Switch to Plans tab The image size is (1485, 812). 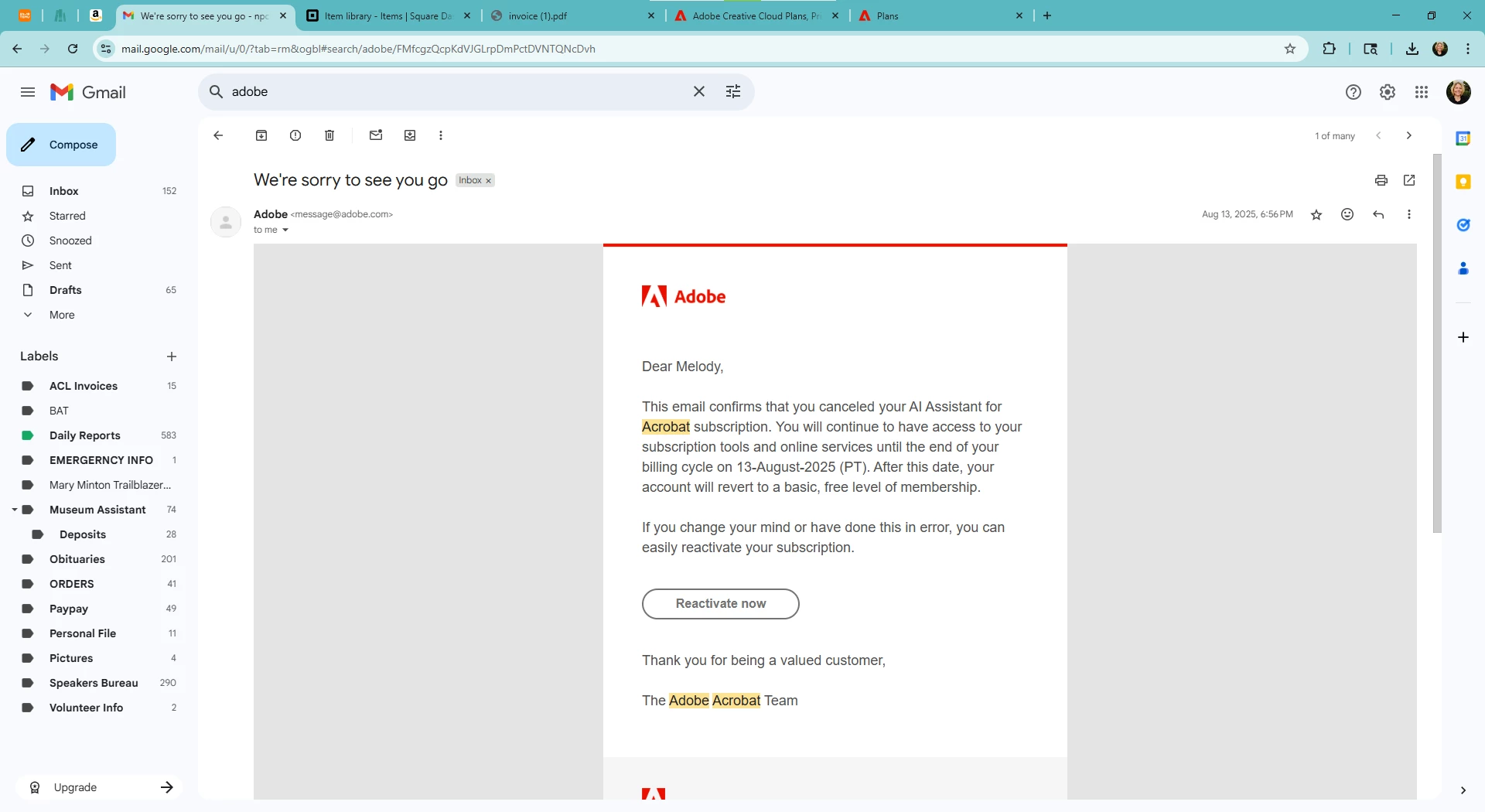tap(940, 15)
